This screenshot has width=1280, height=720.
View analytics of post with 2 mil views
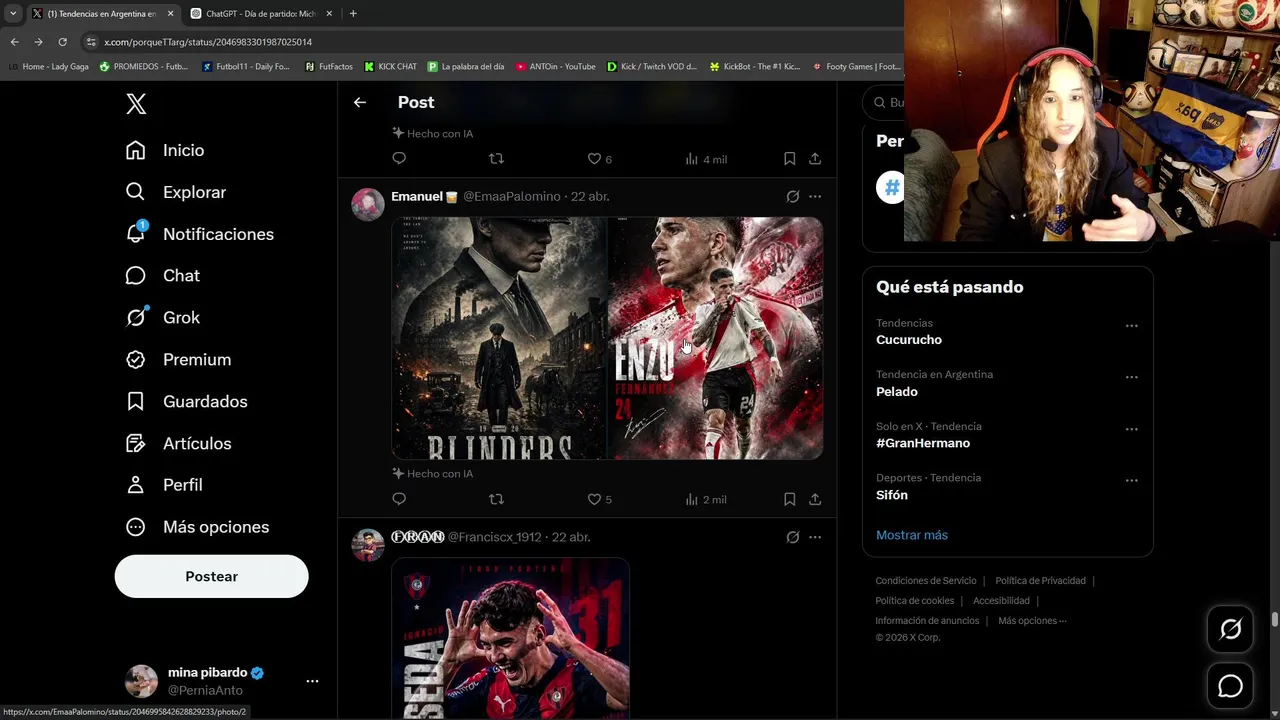tap(706, 499)
